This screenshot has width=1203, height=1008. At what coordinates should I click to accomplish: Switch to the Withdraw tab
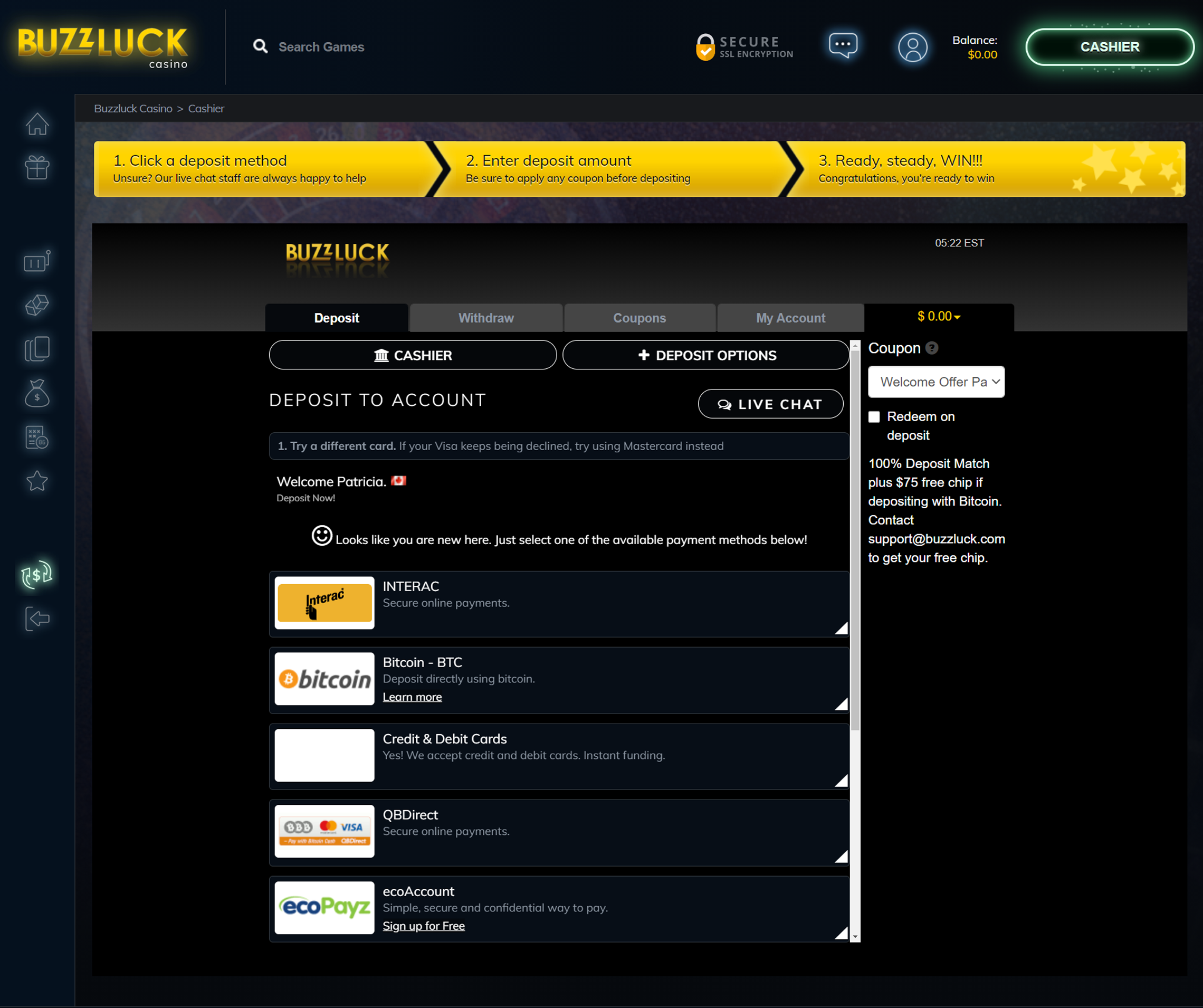tap(486, 318)
